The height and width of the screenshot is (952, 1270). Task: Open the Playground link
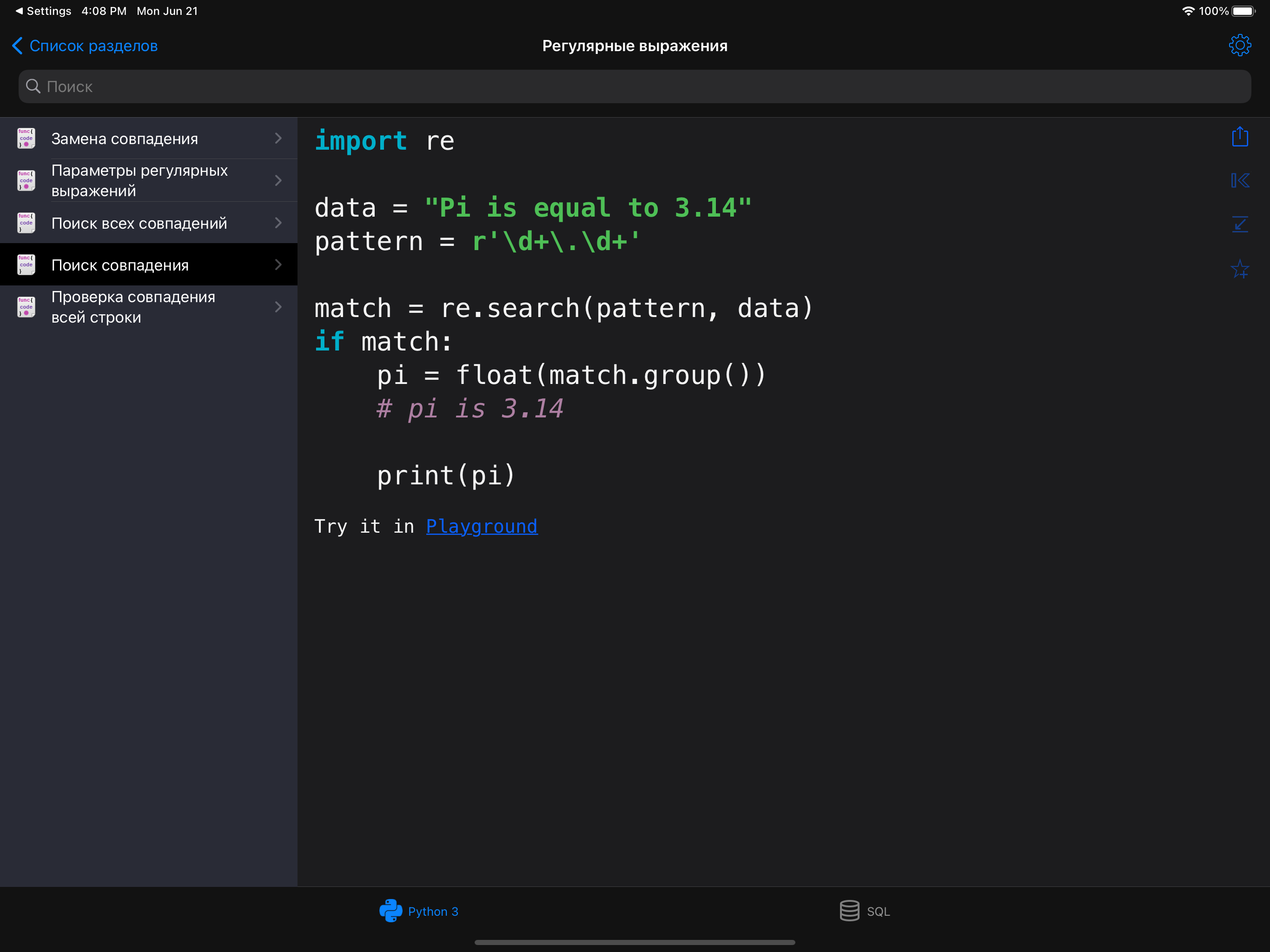click(482, 526)
